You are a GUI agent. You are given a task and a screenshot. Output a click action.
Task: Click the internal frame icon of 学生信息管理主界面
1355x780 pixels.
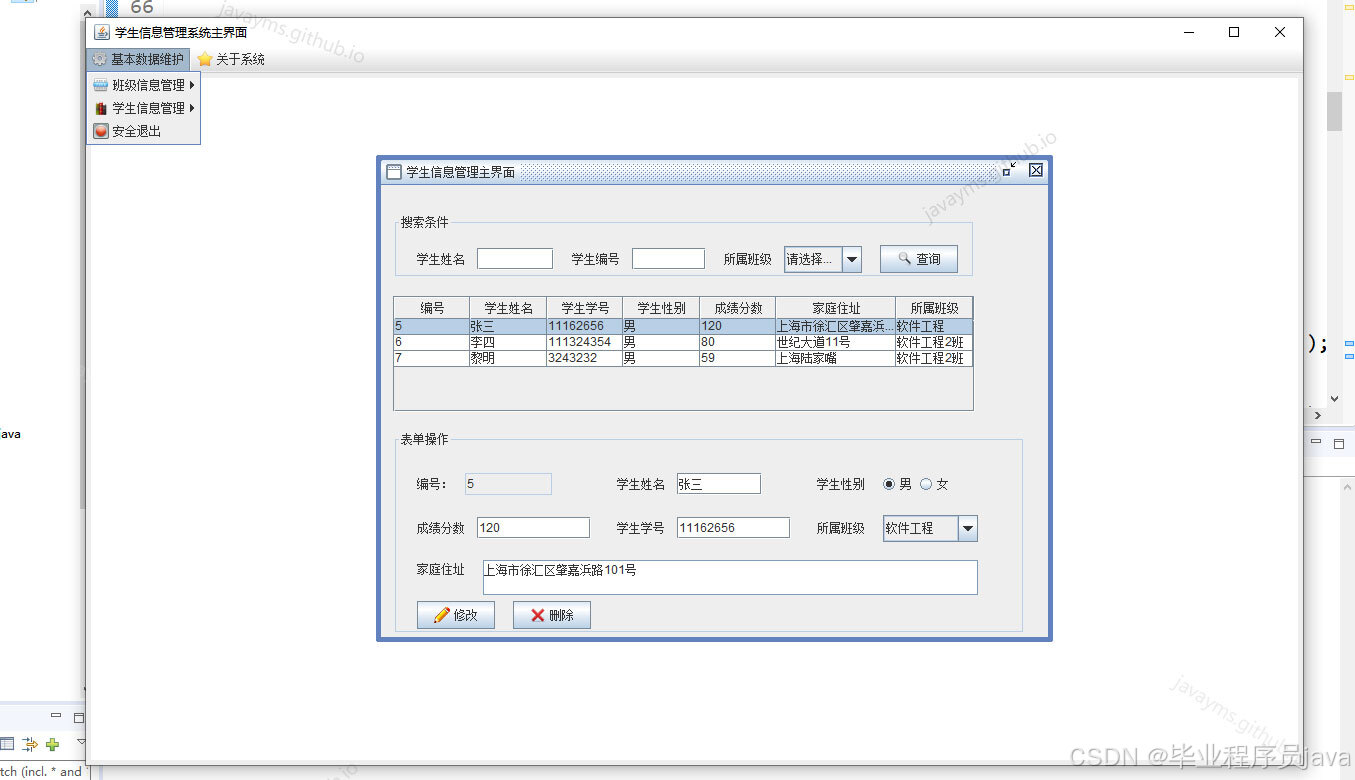(394, 171)
